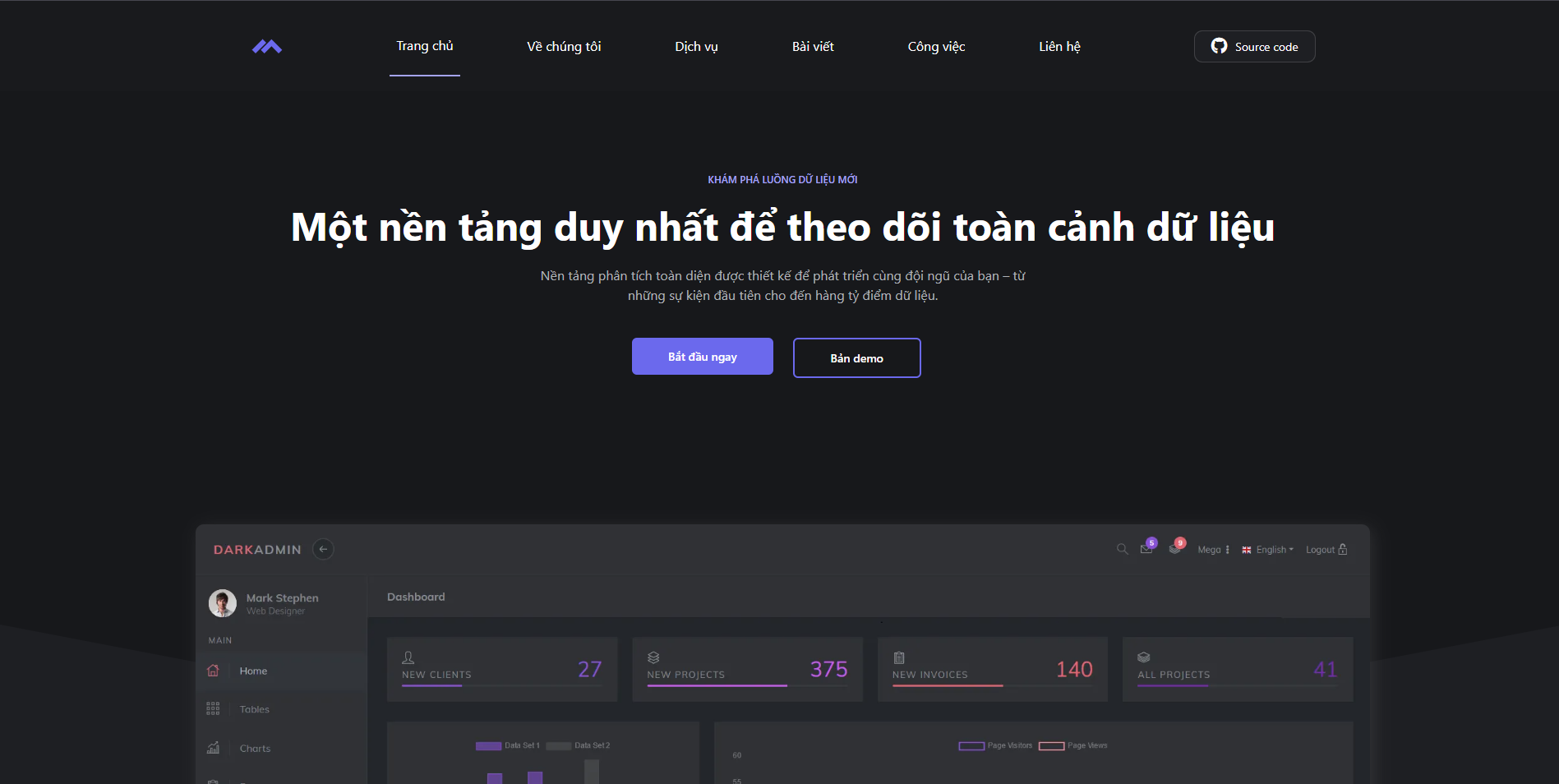This screenshot has width=1559, height=784.
Task: Click the NEW INVOICES value 140
Action: pos(1074,669)
